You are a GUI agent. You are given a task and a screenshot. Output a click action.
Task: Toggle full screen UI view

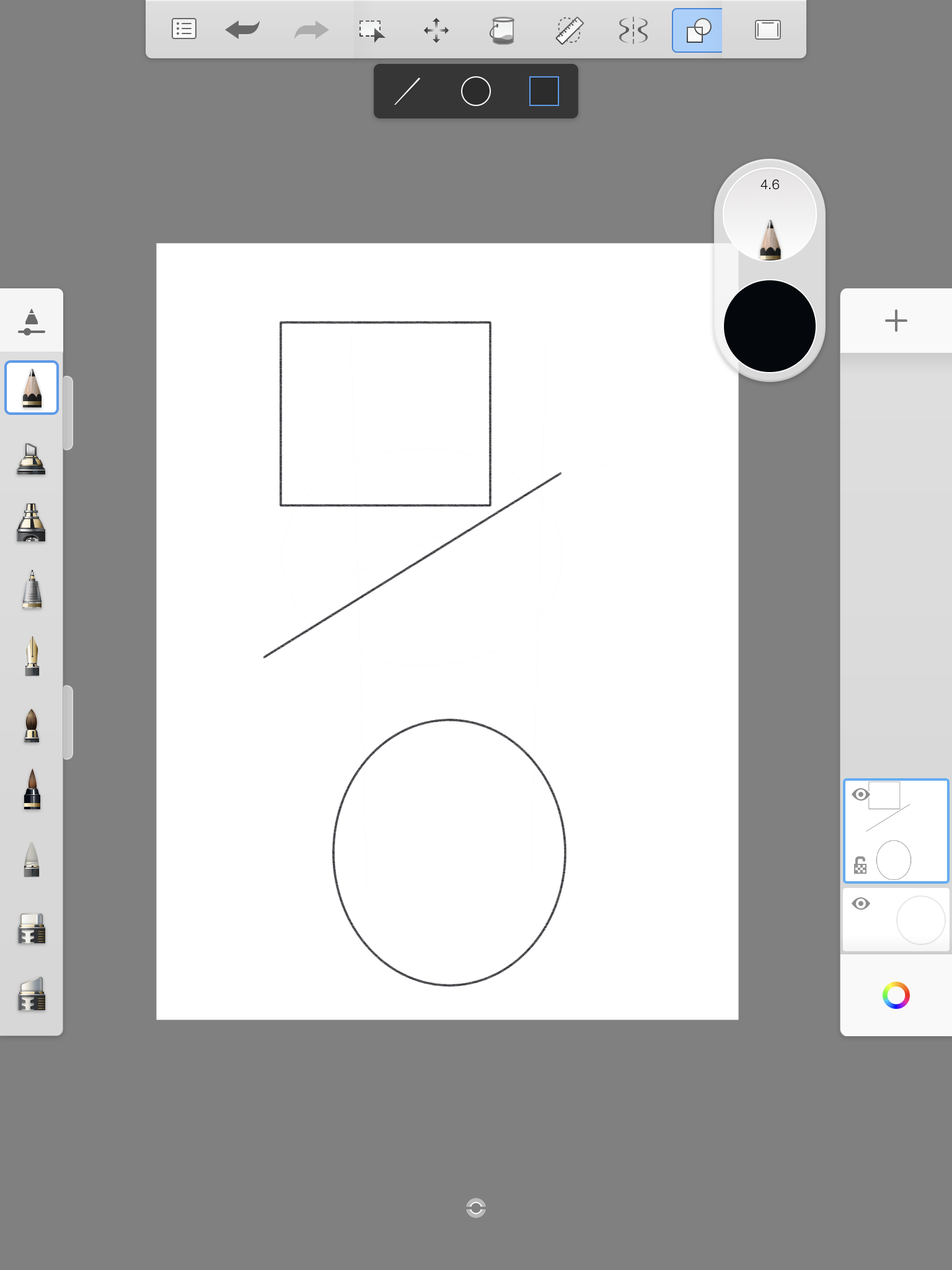(768, 30)
